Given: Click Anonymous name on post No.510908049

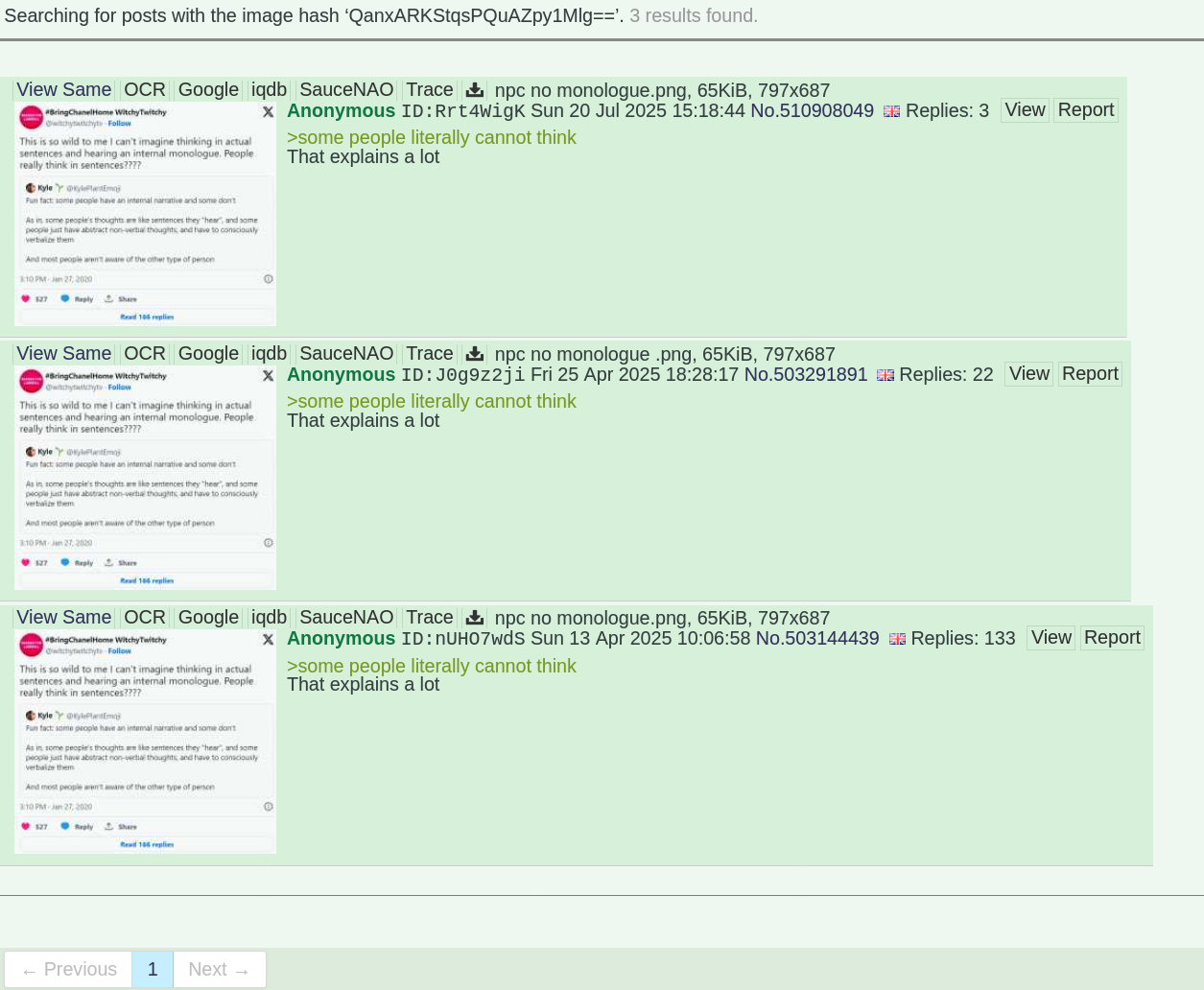Looking at the screenshot, I should click(341, 110).
